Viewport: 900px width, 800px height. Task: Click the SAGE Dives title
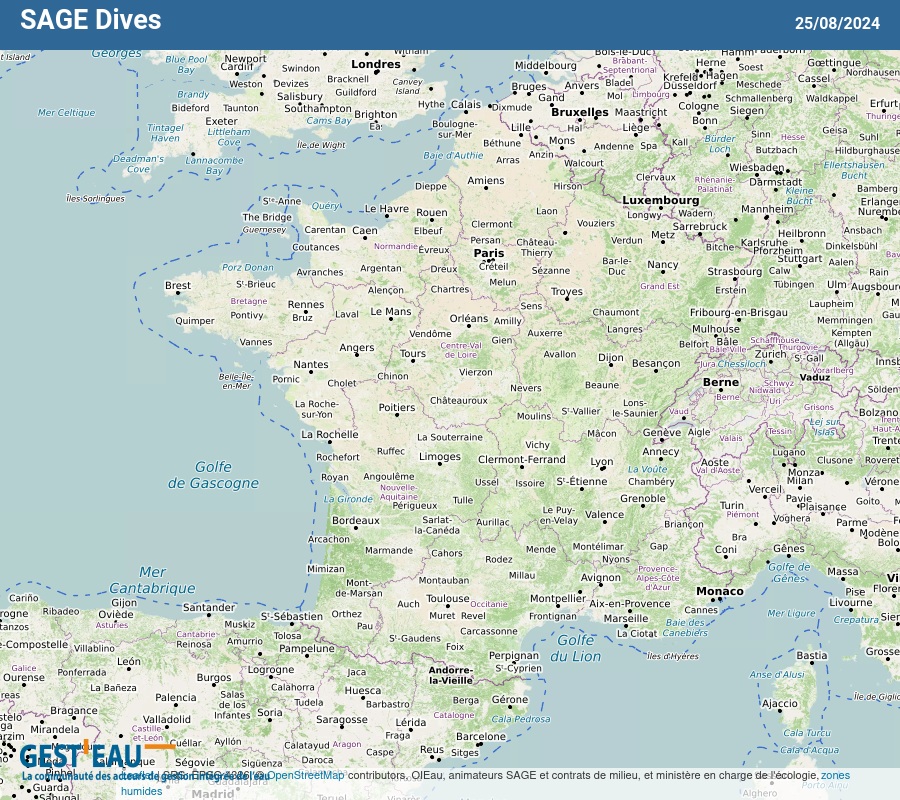tap(90, 20)
